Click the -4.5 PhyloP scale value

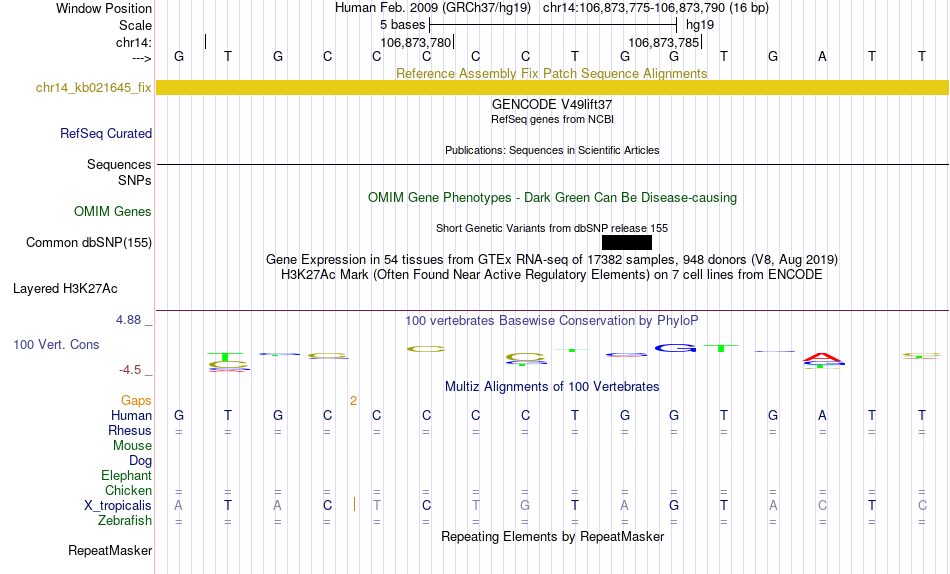[x=130, y=370]
